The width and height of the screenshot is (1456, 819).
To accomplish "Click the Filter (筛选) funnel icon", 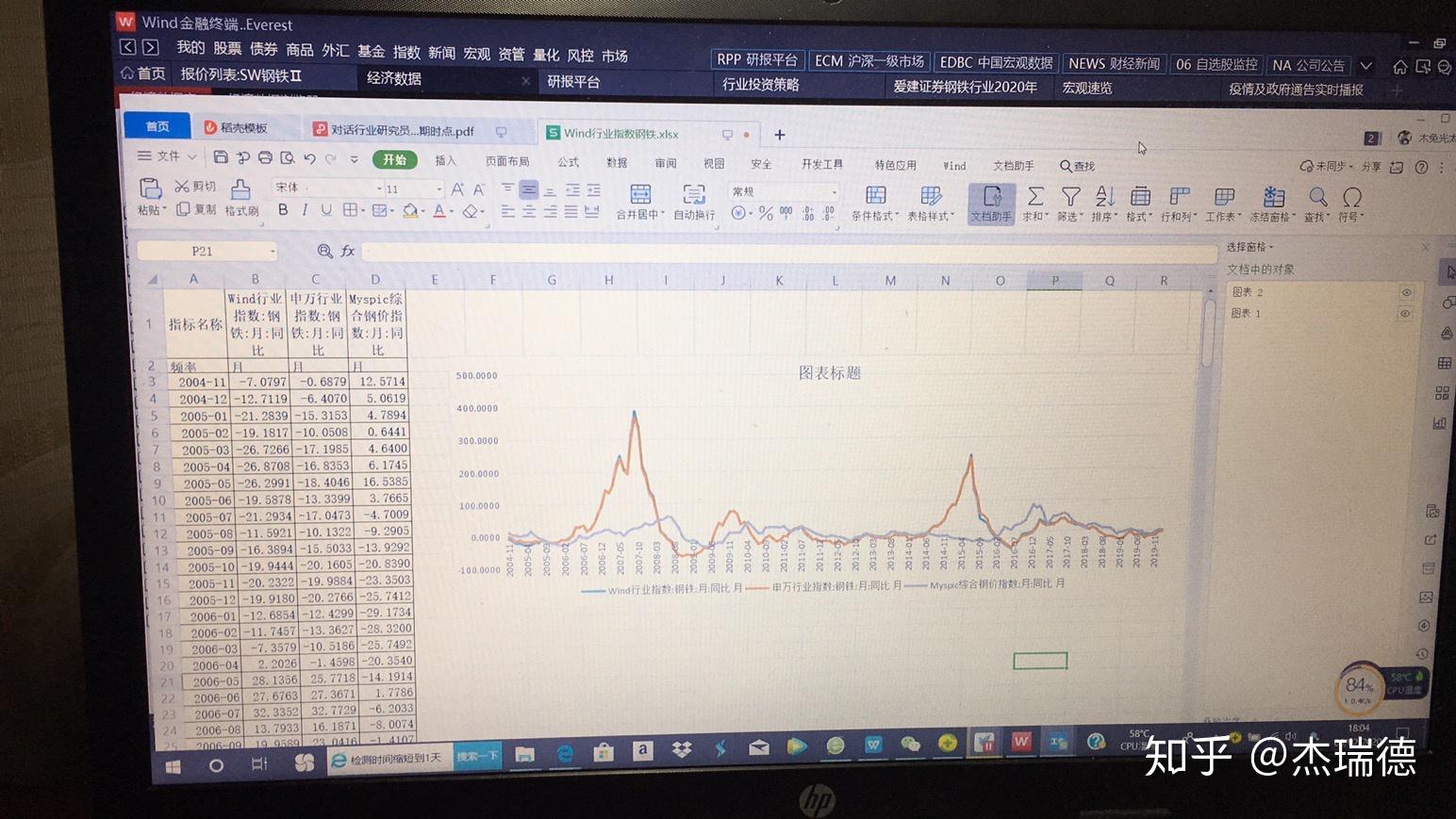I will click(1070, 196).
